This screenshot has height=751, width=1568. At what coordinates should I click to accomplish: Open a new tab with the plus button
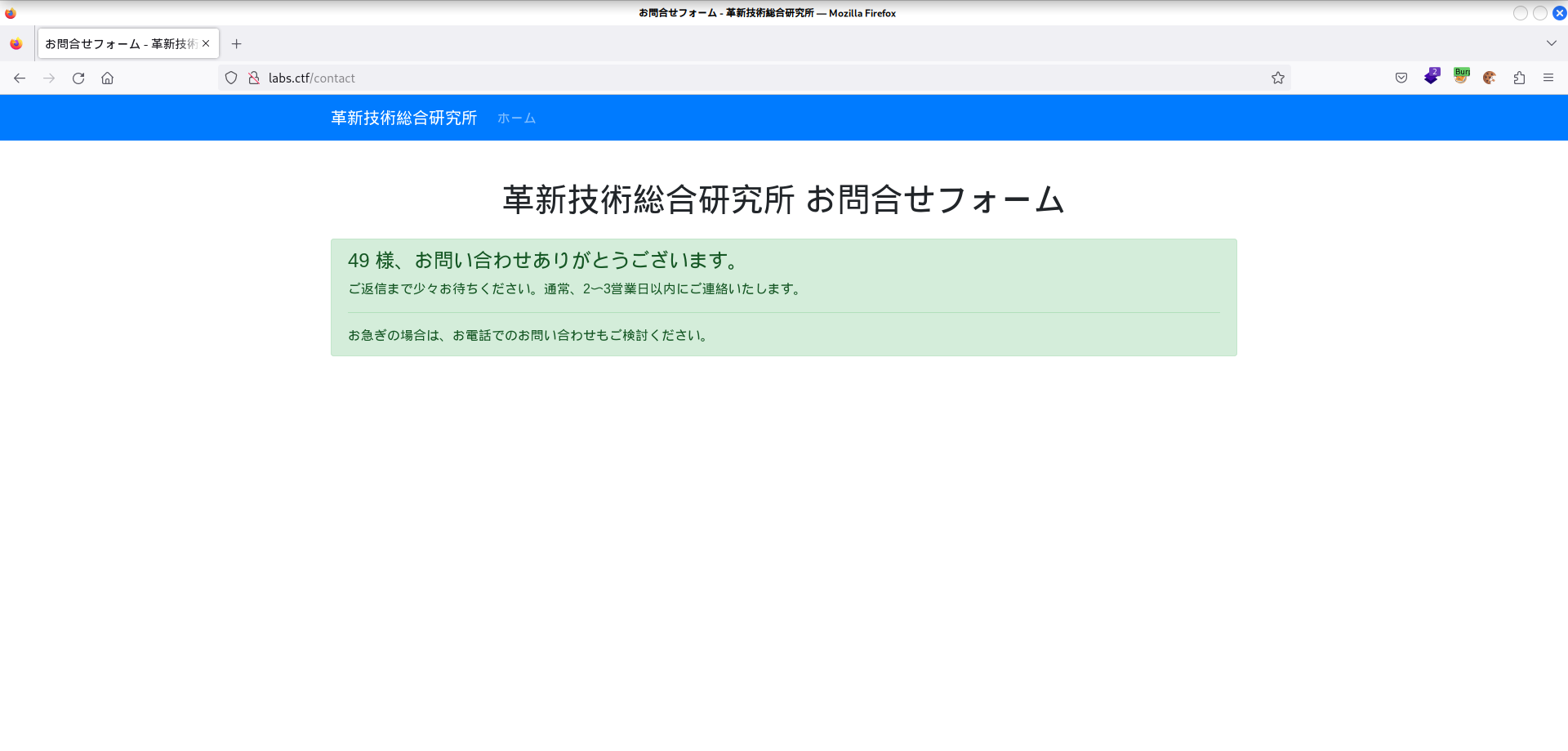tap(237, 43)
